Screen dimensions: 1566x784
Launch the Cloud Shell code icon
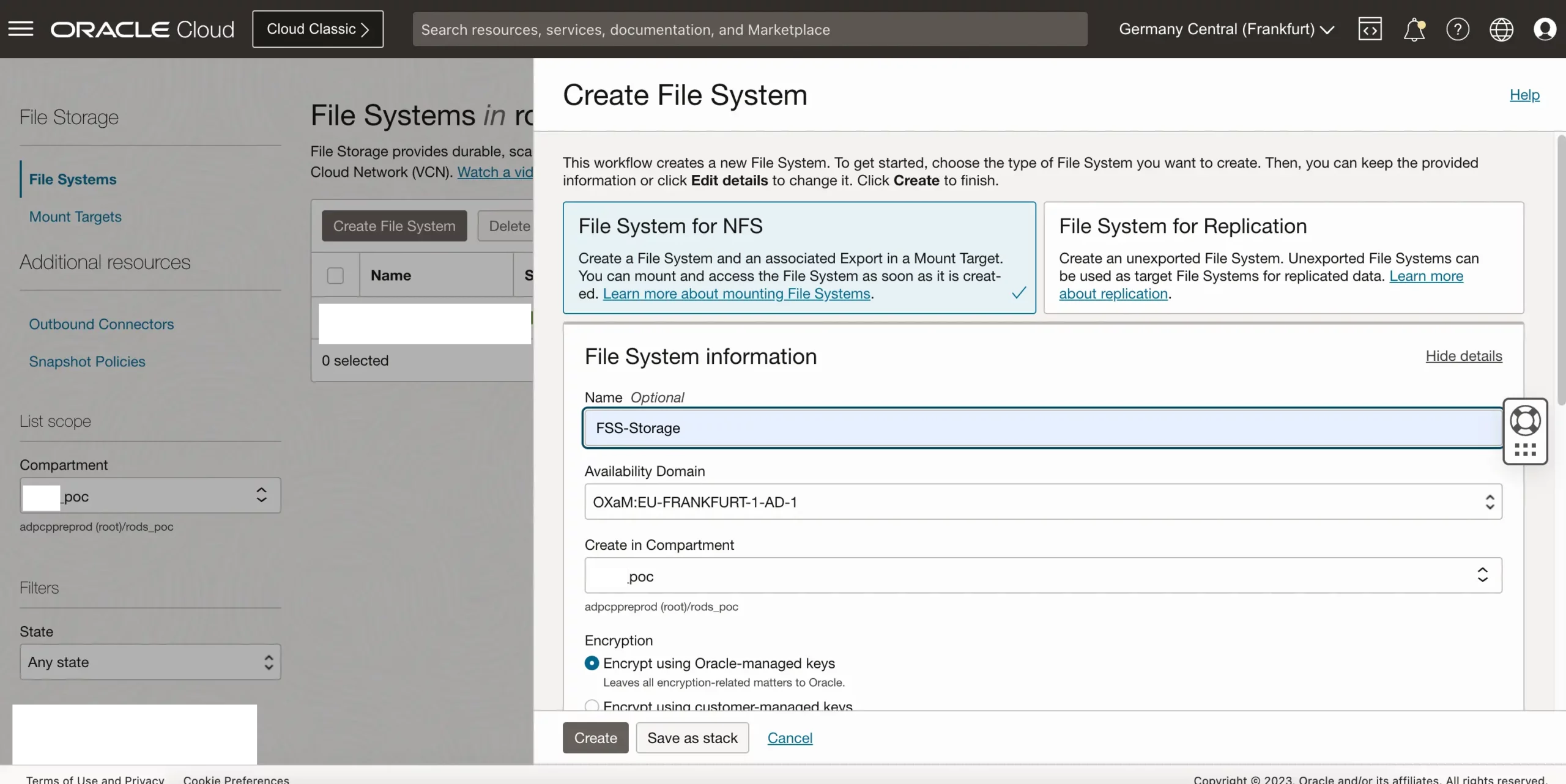pyautogui.click(x=1370, y=29)
